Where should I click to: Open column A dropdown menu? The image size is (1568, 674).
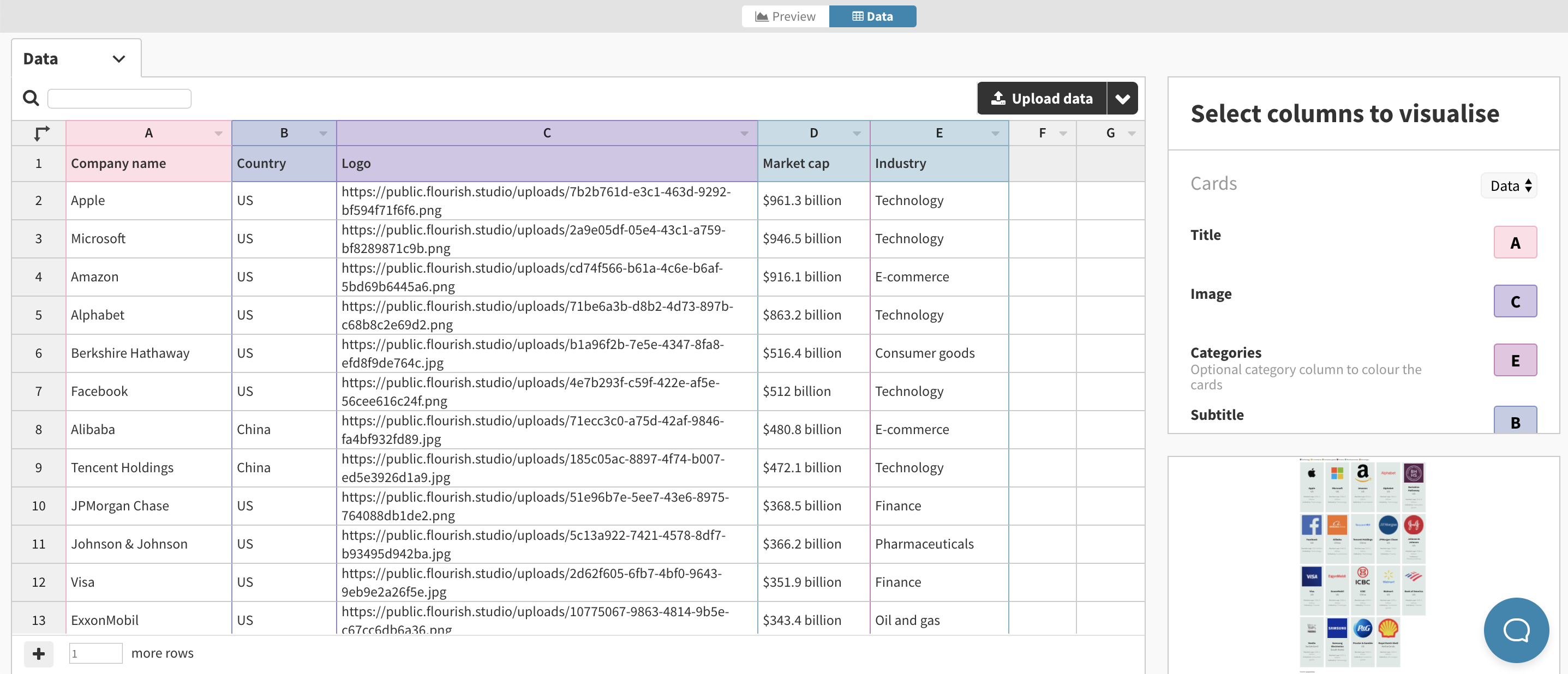click(219, 134)
